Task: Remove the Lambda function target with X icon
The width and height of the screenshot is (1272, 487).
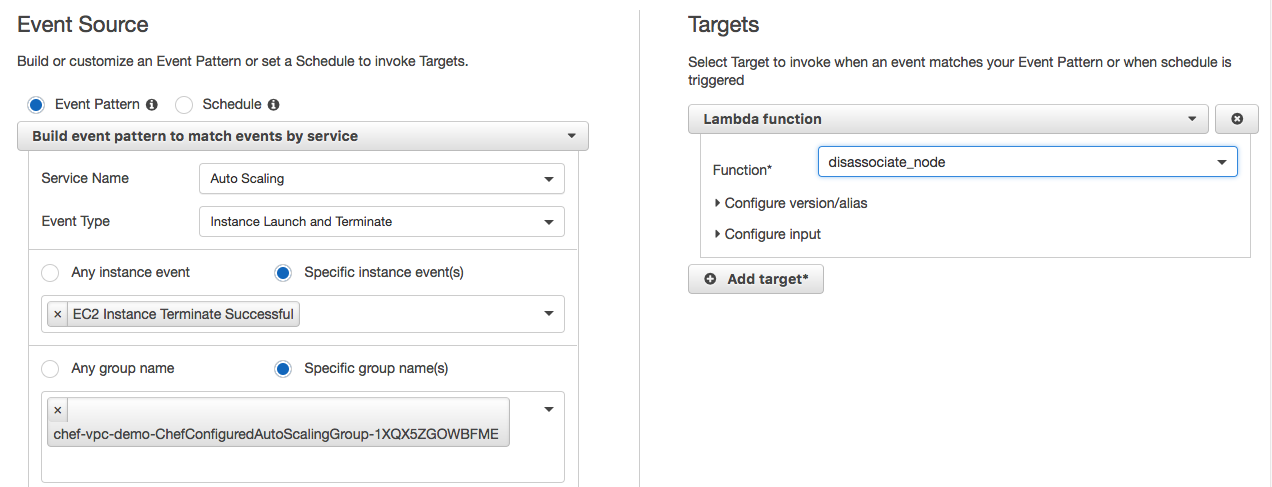Action: tap(1237, 119)
